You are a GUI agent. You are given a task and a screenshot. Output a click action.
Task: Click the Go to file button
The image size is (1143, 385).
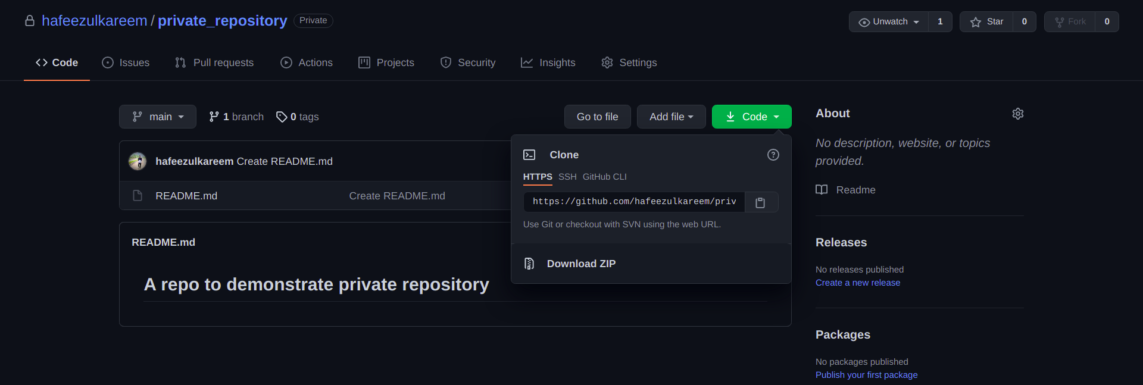click(598, 117)
